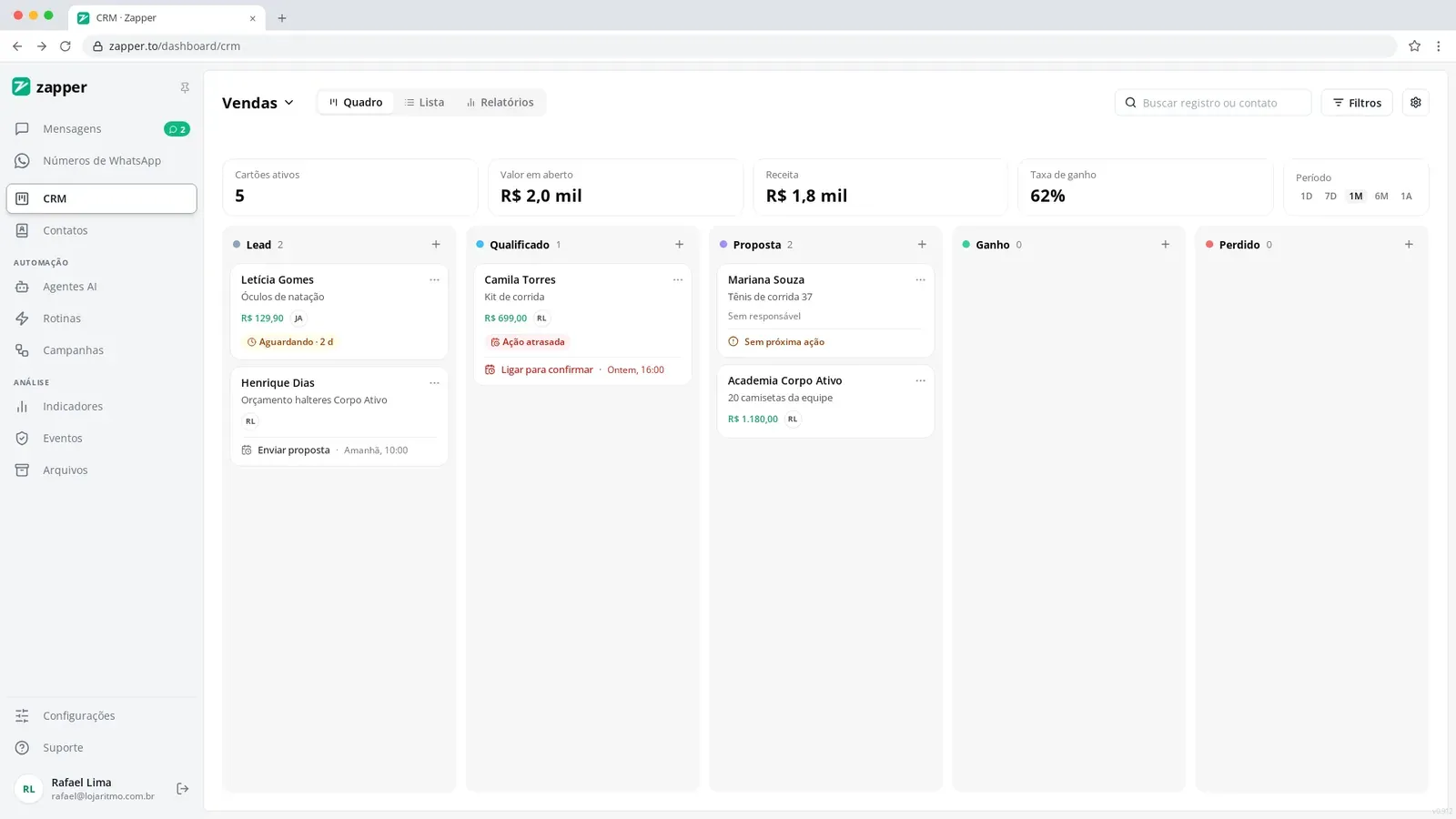Add a card to the Perdido column
This screenshot has width=1456, height=819.
(x=1409, y=245)
